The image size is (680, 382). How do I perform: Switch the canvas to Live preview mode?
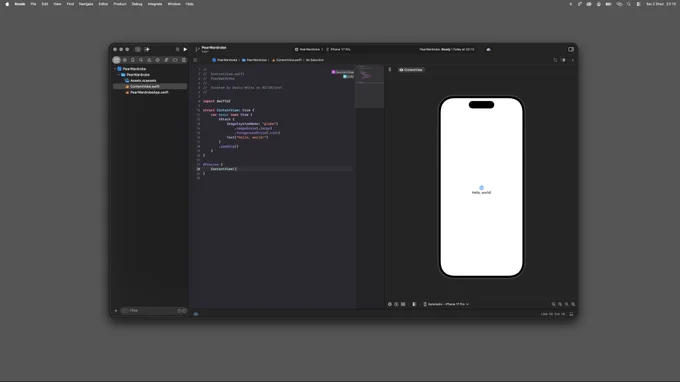click(389, 304)
